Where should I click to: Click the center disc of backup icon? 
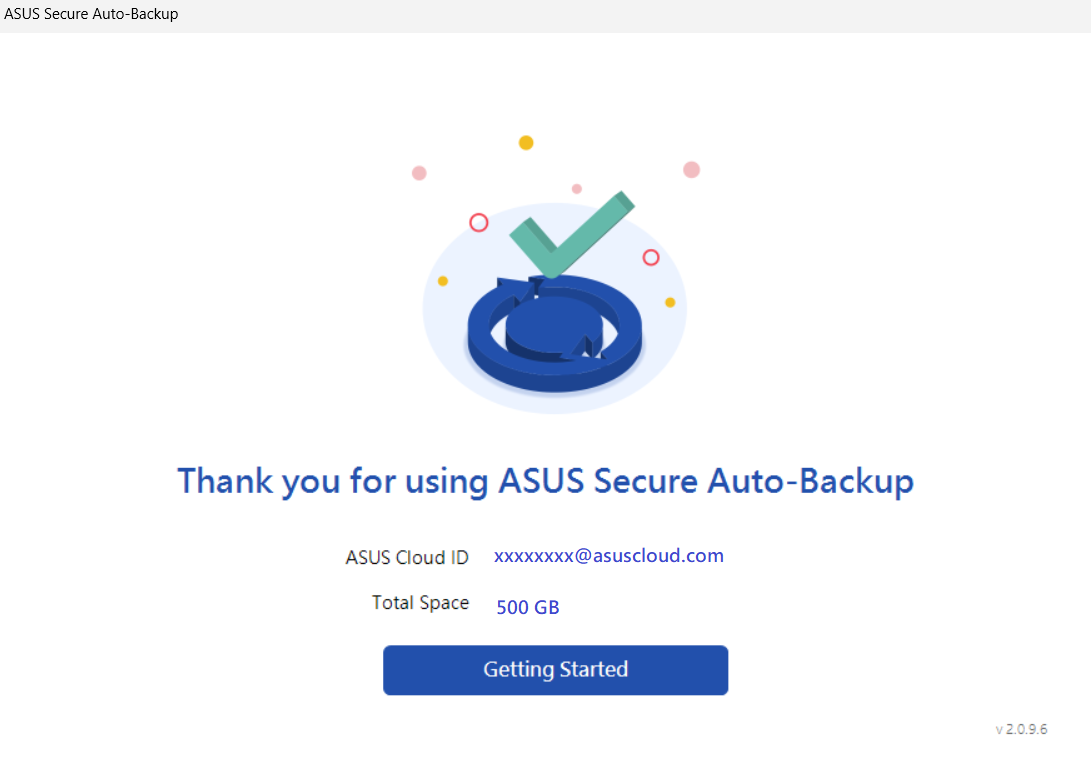coord(553,327)
